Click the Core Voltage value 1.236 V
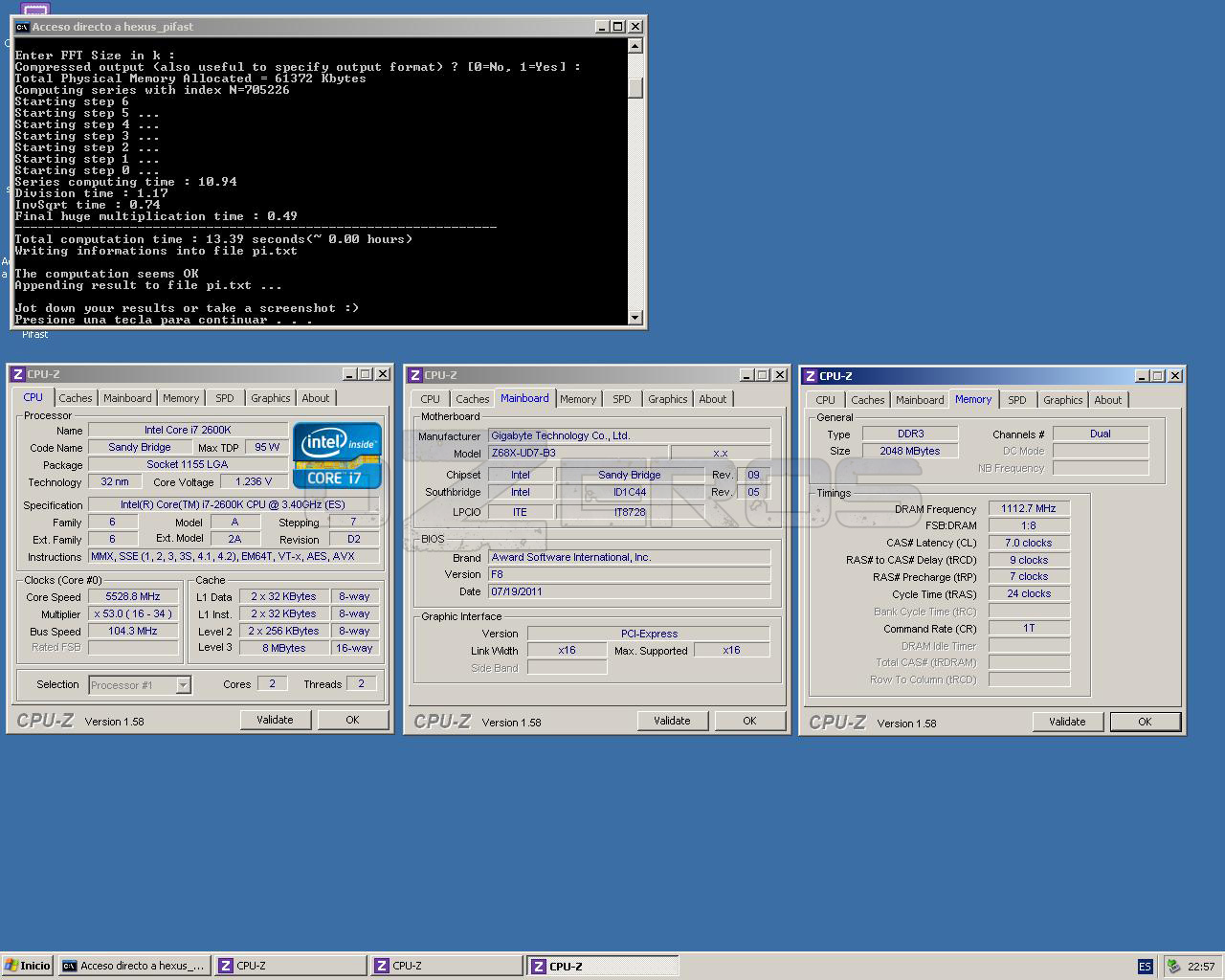The width and height of the screenshot is (1225, 980). pos(254,481)
